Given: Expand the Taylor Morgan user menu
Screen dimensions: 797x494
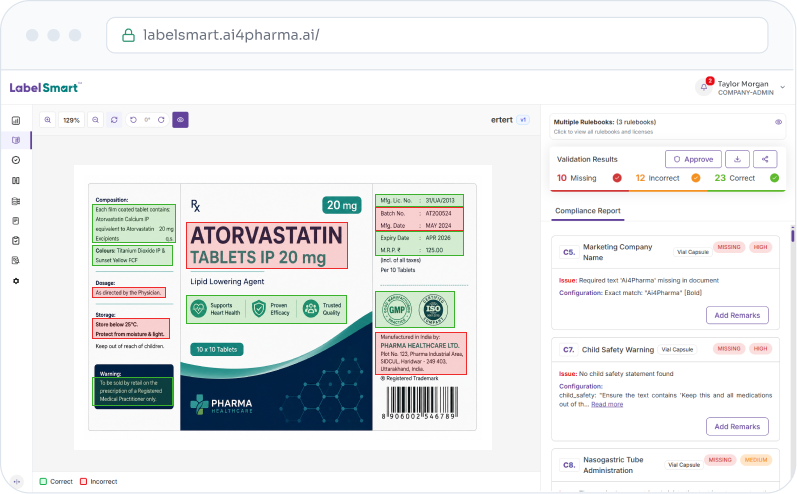Looking at the screenshot, I should (x=783, y=87).
